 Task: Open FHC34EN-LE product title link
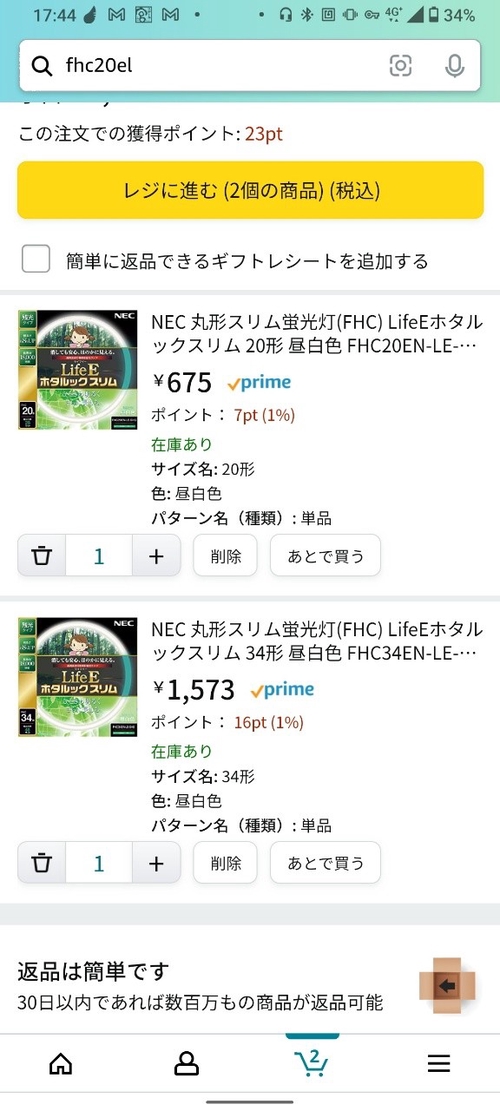[x=317, y=641]
